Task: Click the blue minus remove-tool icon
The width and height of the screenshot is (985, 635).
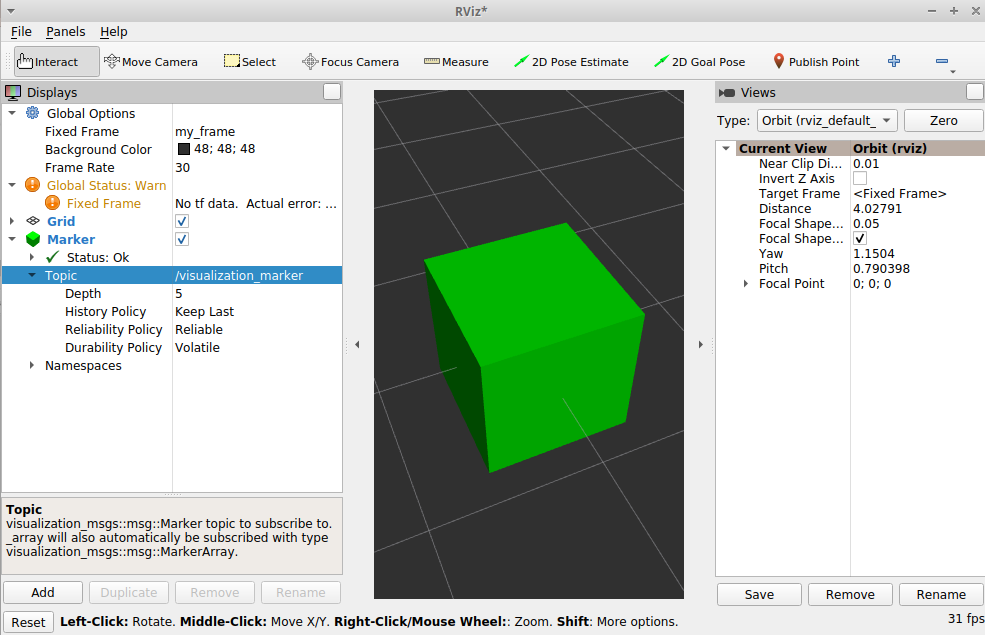Action: 942,61
